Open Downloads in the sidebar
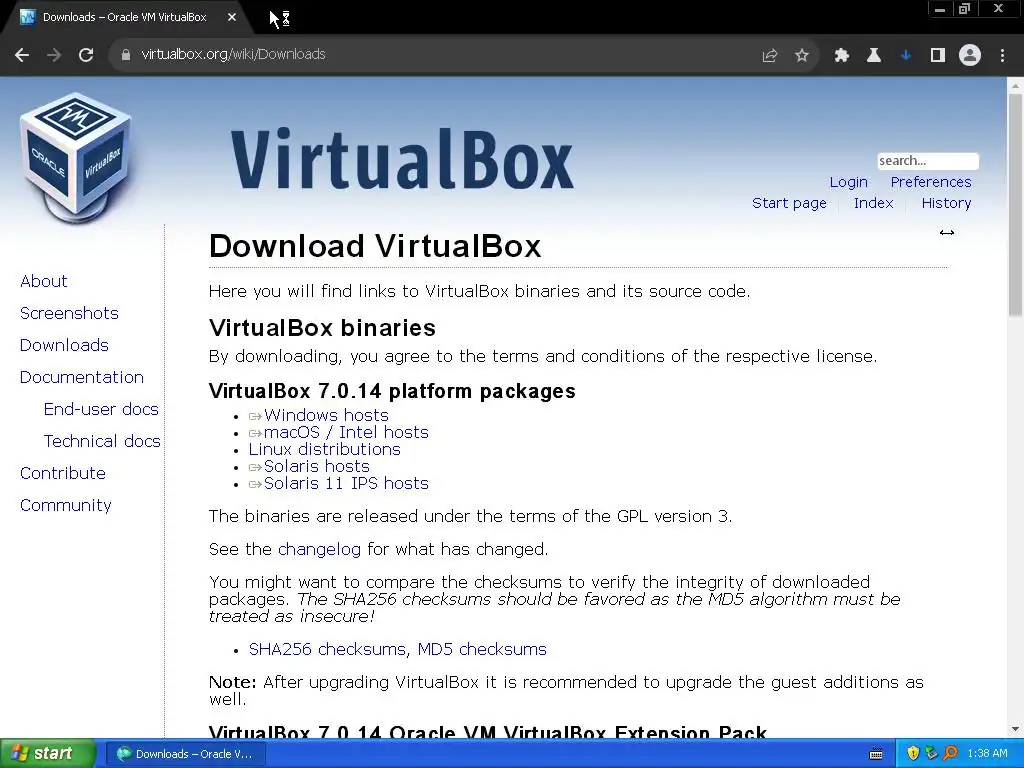 coord(64,345)
